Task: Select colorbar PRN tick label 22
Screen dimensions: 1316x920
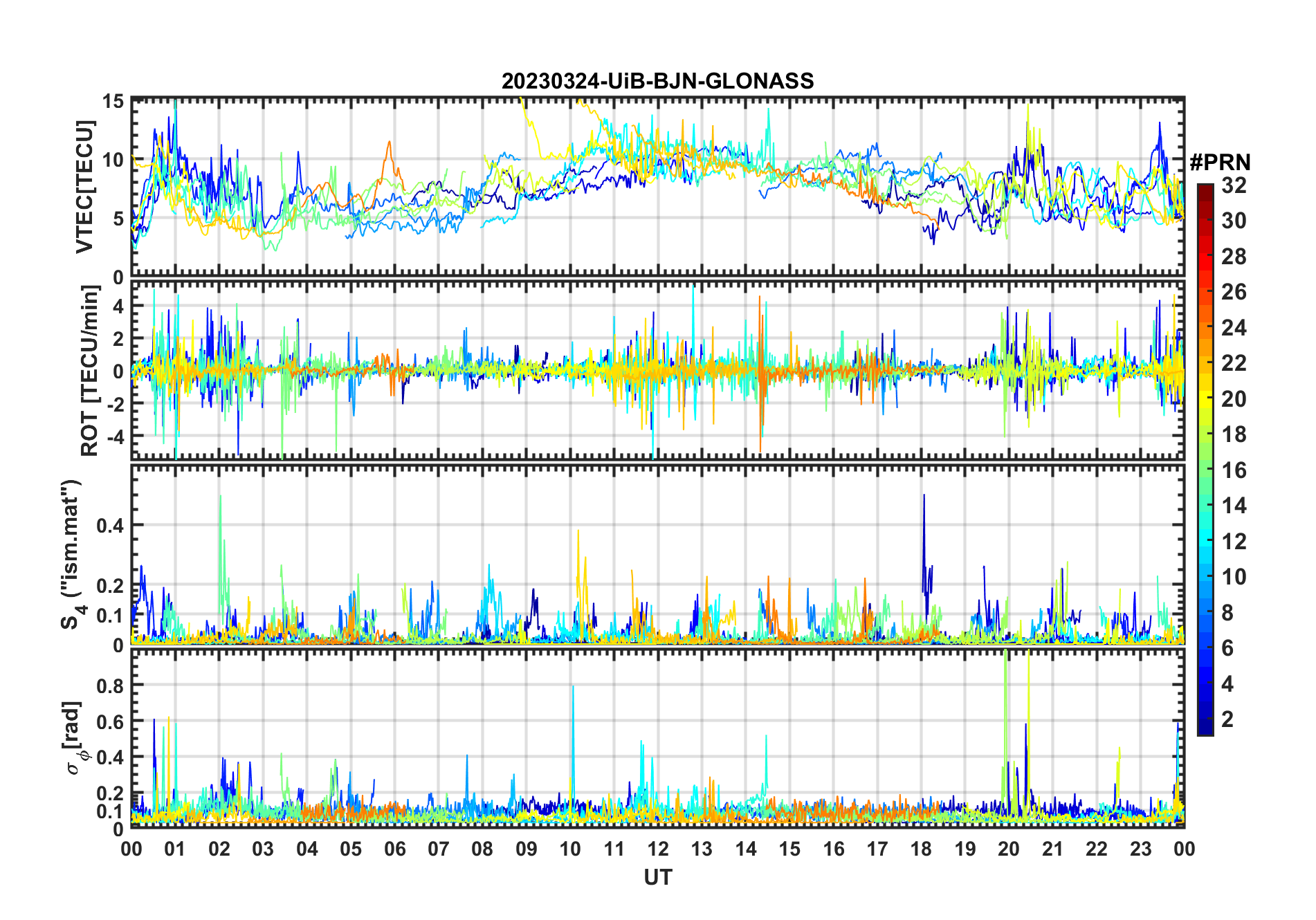Action: (x=1234, y=363)
